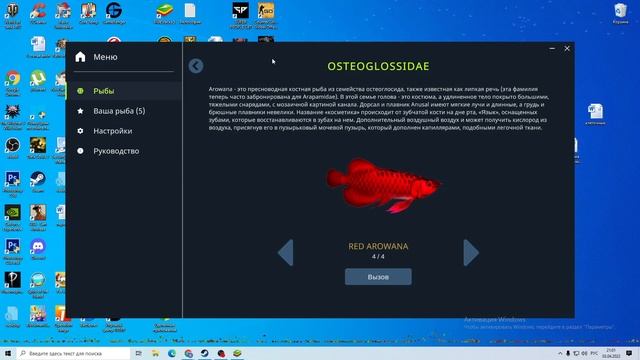Click the taskbar search box
640x360 pixels.
[x=74, y=353]
